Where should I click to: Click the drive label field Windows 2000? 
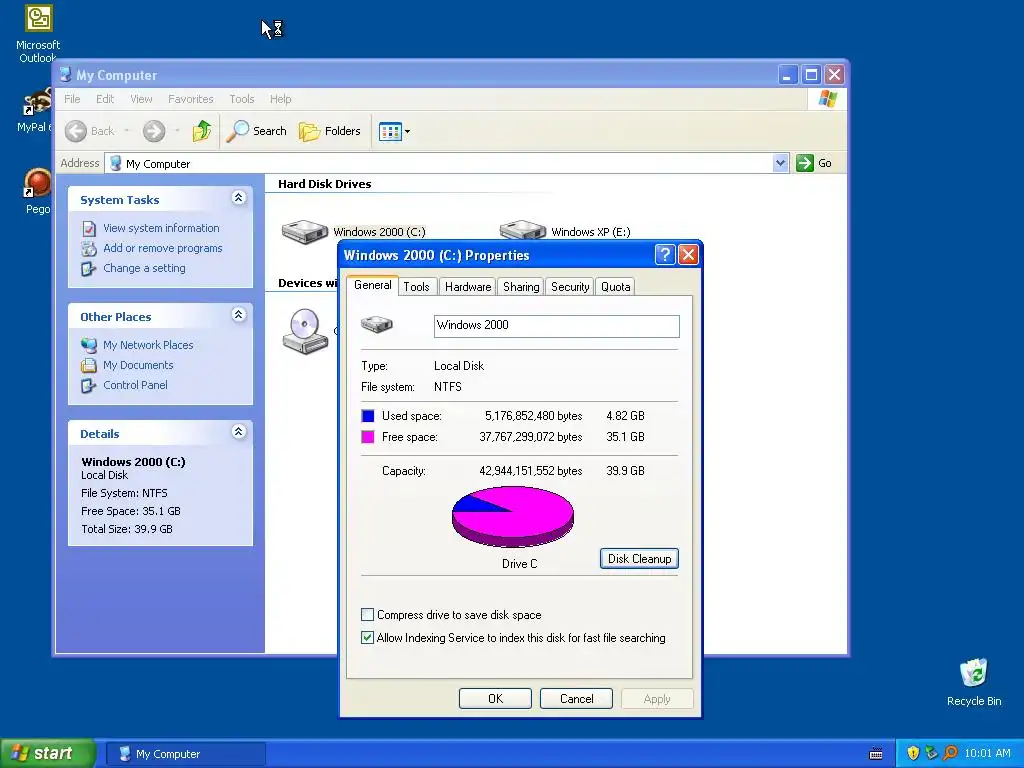pyautogui.click(x=556, y=326)
